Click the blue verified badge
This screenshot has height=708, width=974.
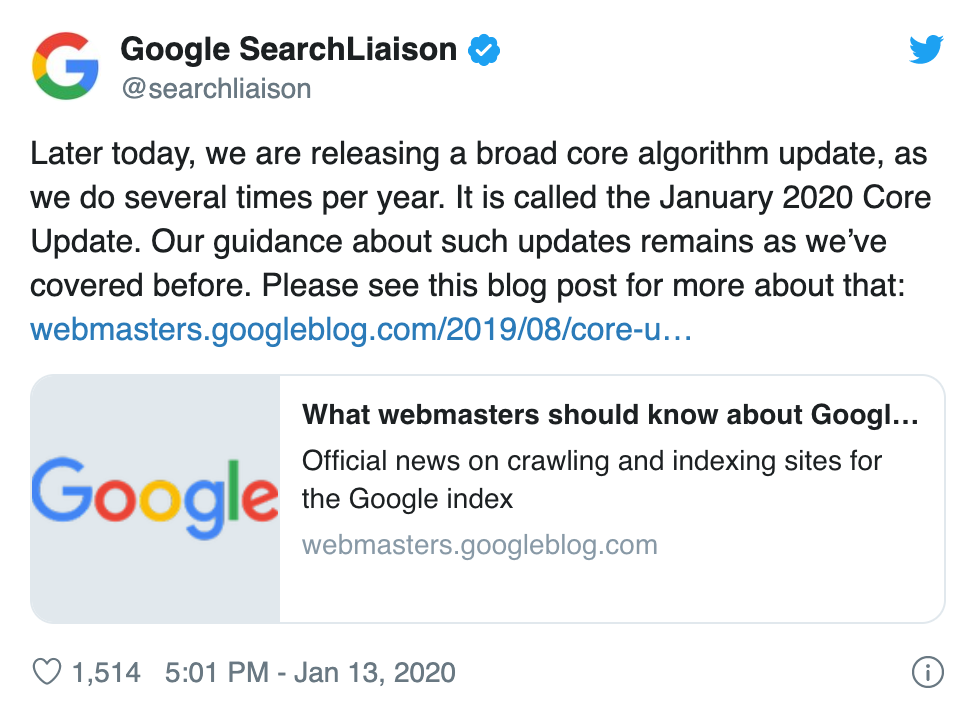[x=484, y=49]
